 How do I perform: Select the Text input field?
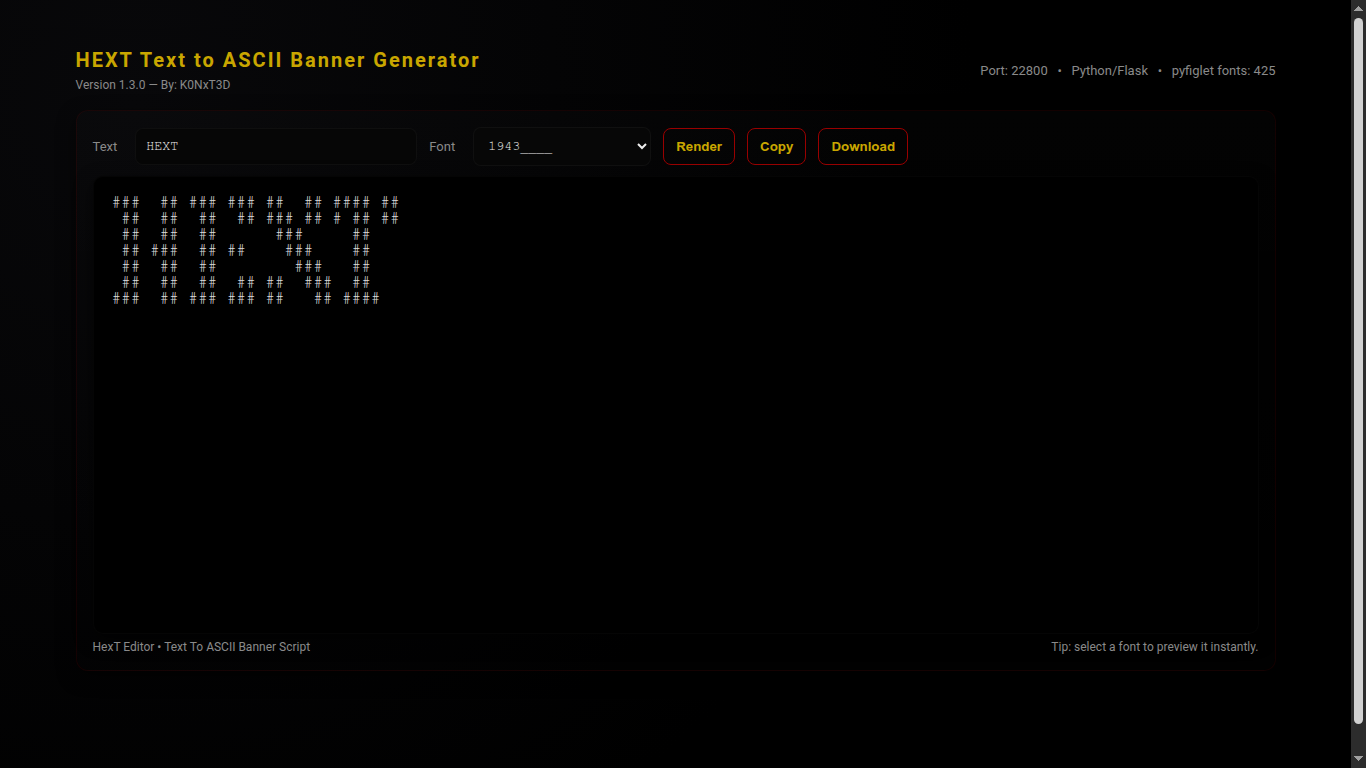[276, 146]
